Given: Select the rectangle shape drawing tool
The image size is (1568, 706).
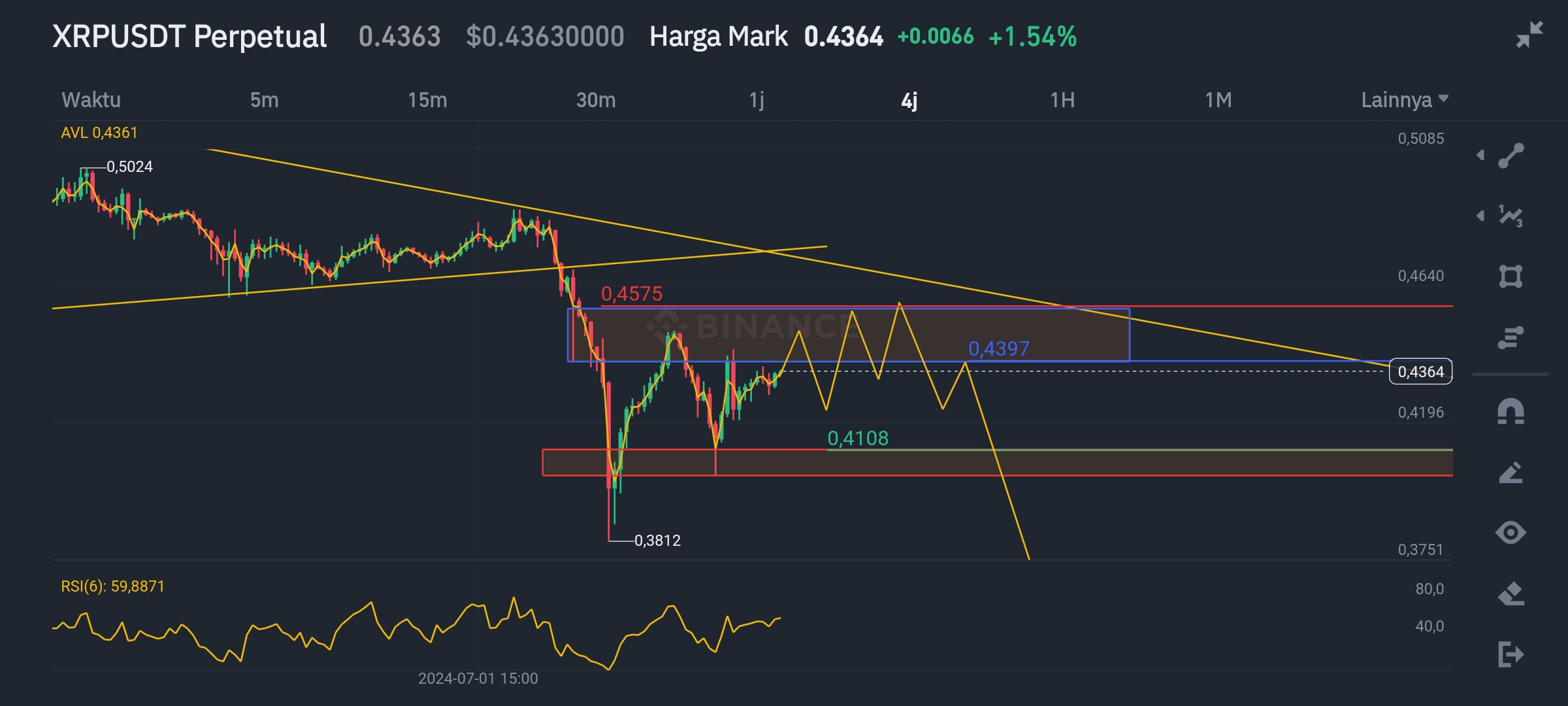Looking at the screenshot, I should (x=1511, y=276).
